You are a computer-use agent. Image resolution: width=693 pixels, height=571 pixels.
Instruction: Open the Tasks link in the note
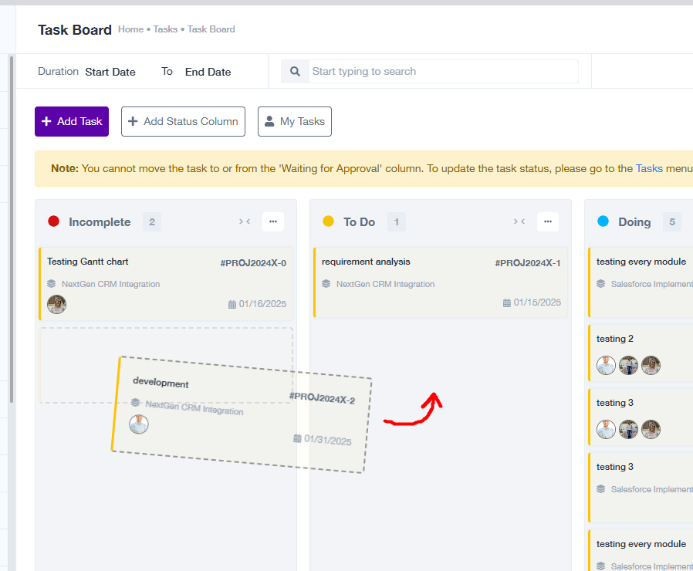649,168
